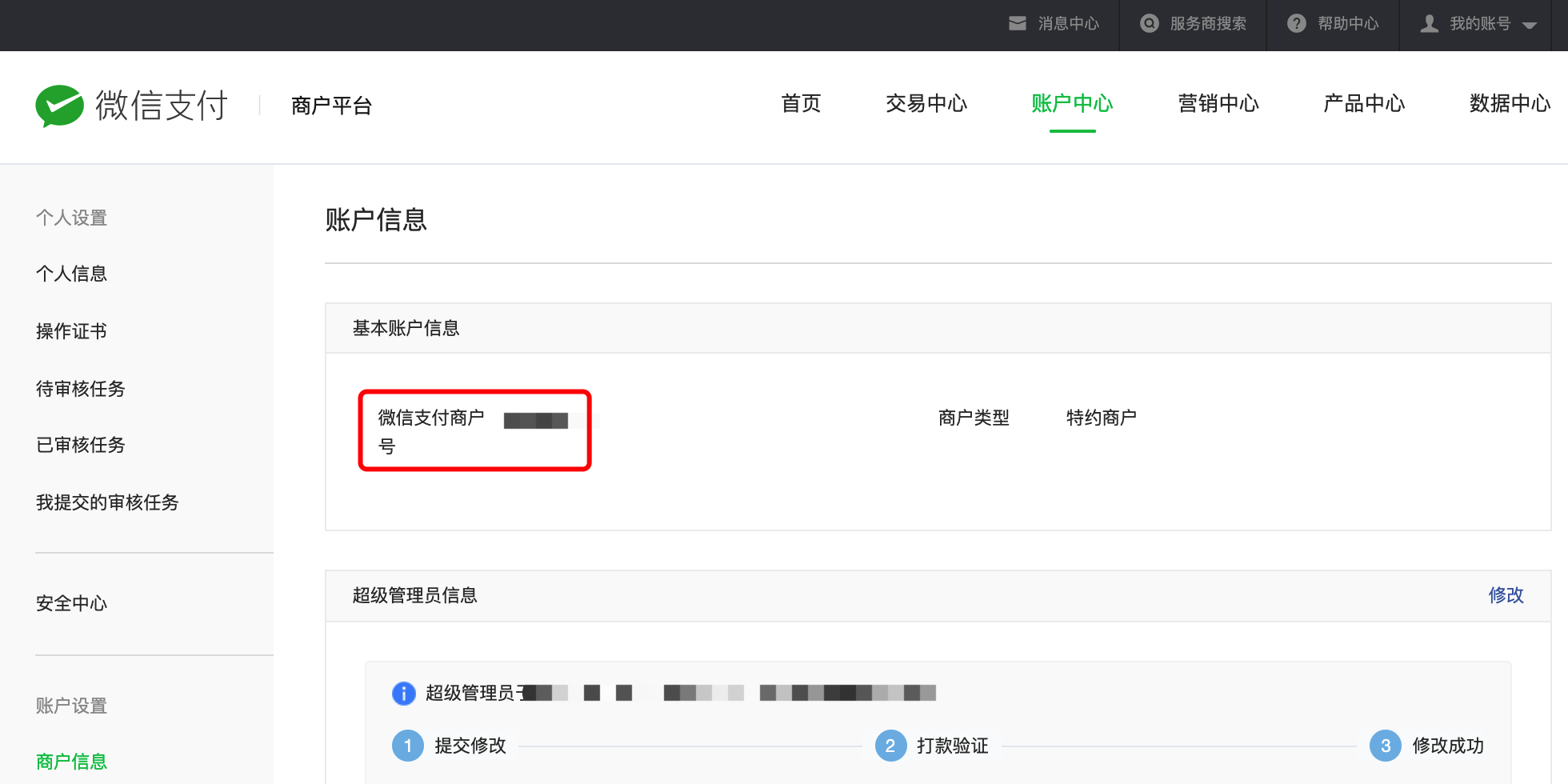Image resolution: width=1568 pixels, height=784 pixels.
Task: Click the 个人设置 sidebar group label
Action: point(71,218)
